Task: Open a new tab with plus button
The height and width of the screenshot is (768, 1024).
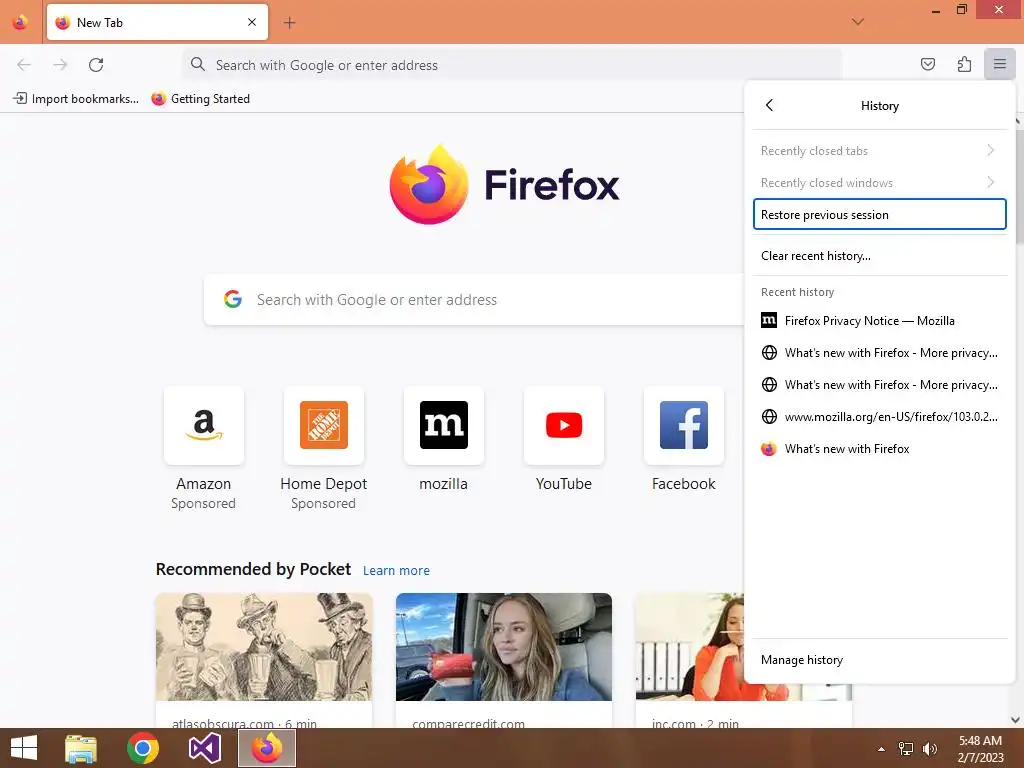Action: (289, 23)
